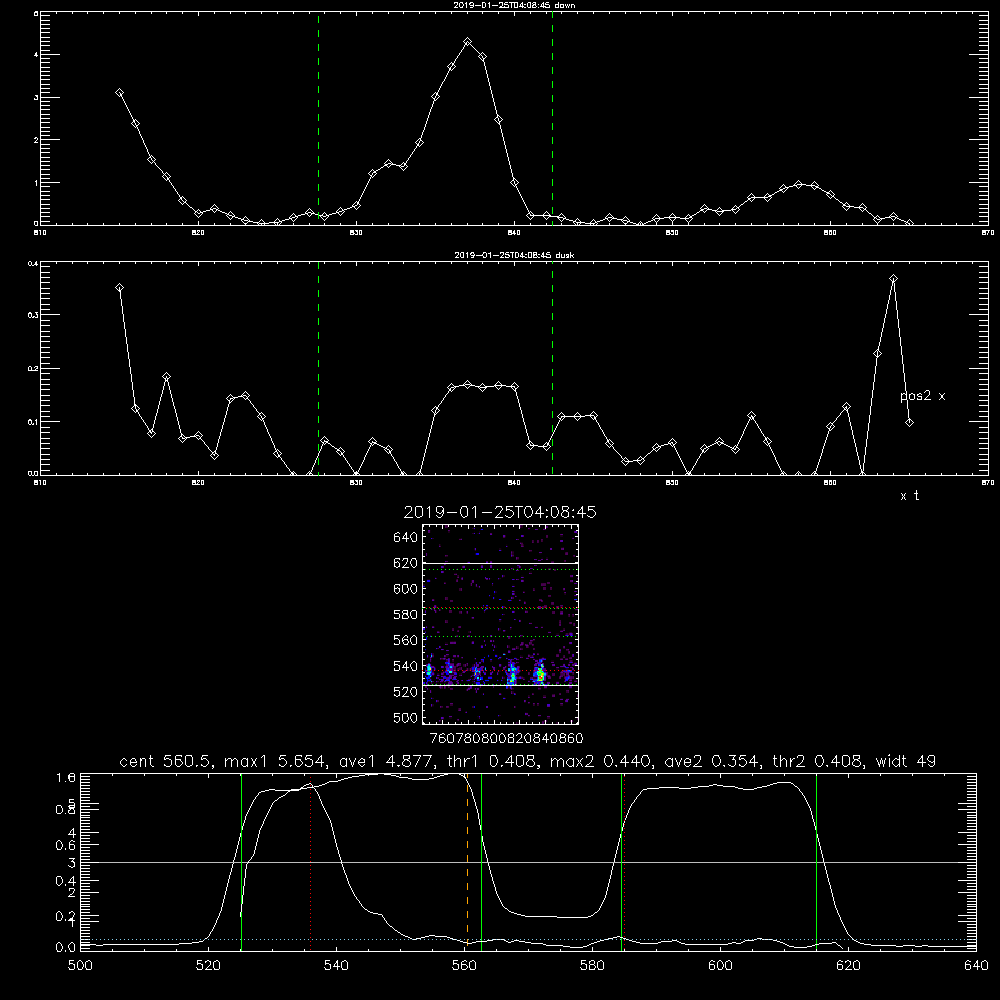
Task: Click the green vertical line at 615
Action: [816, 861]
